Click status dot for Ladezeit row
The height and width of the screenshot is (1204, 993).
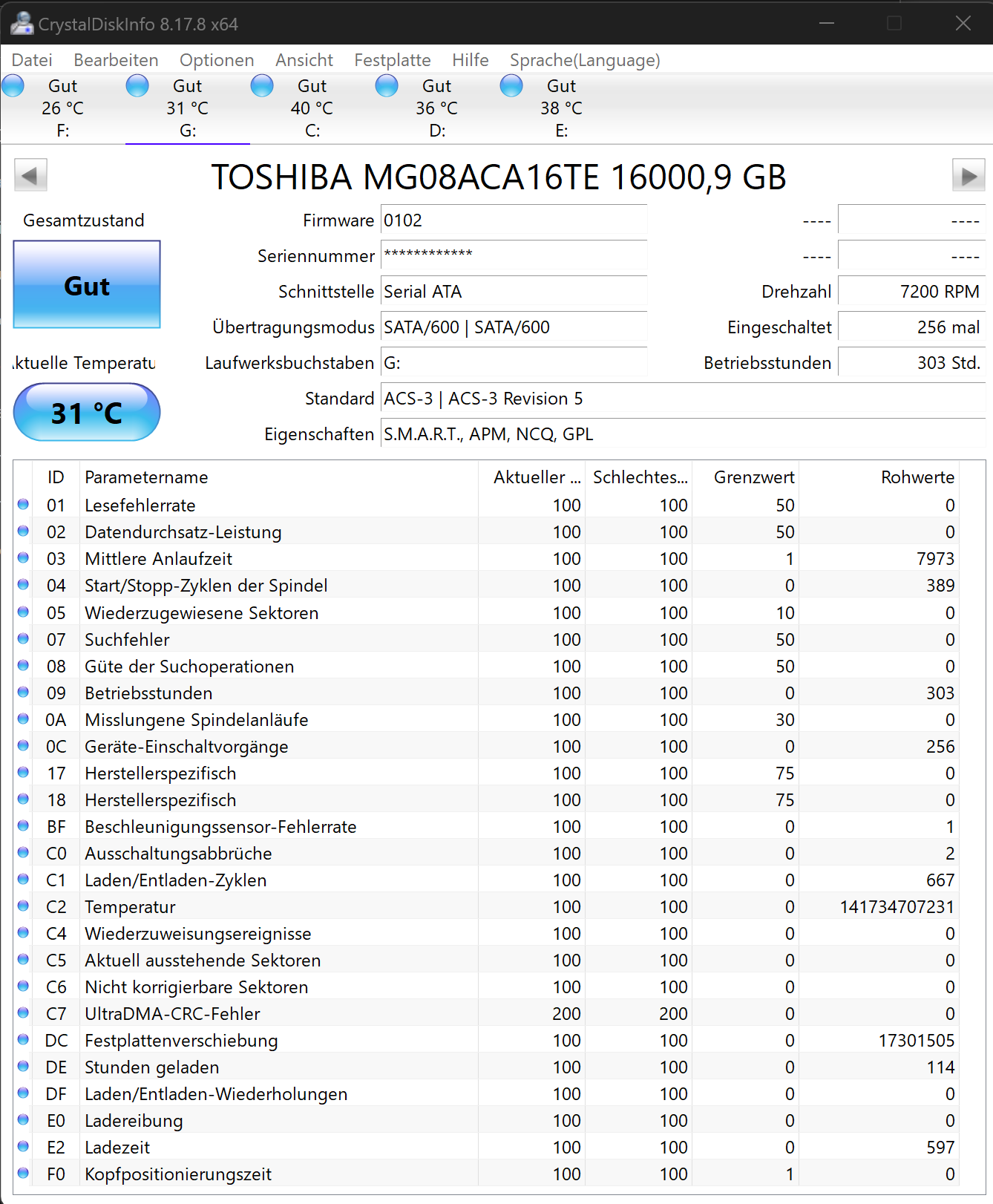(x=23, y=1146)
